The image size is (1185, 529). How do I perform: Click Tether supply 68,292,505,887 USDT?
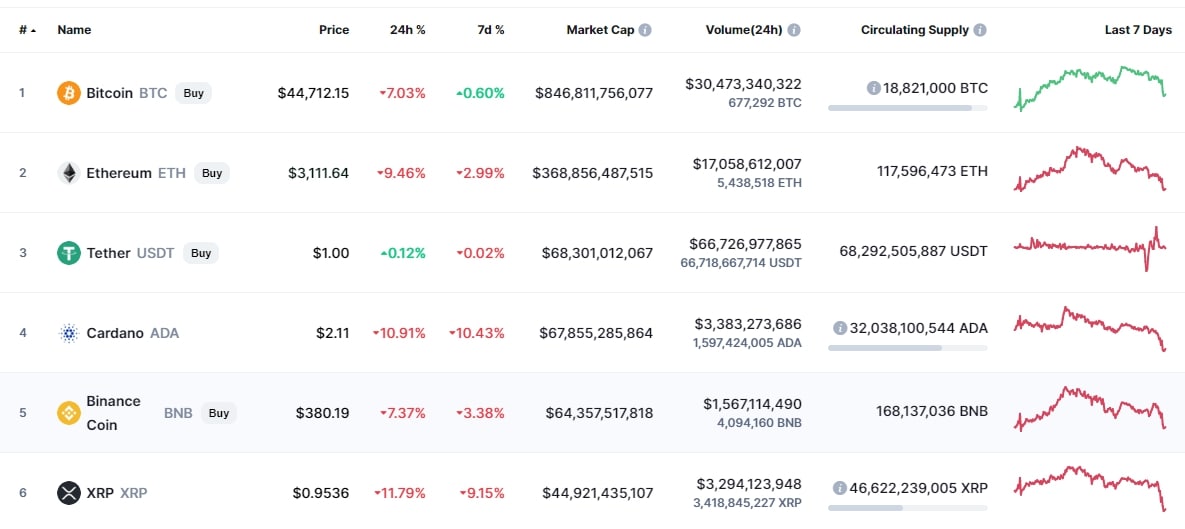[914, 253]
